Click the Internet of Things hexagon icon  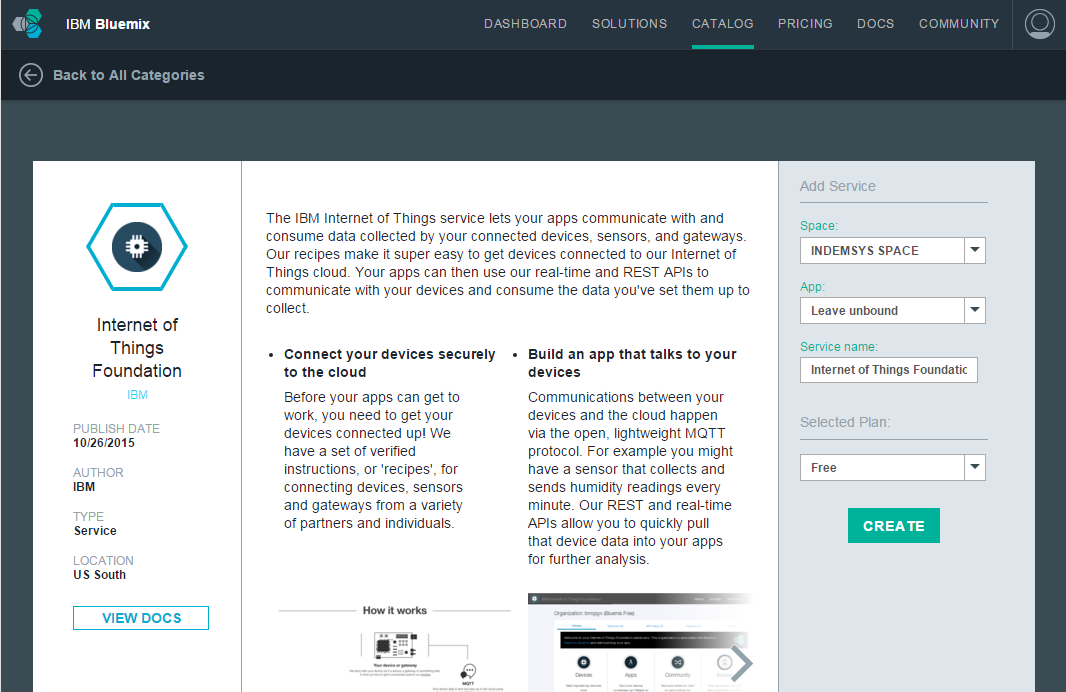(137, 247)
